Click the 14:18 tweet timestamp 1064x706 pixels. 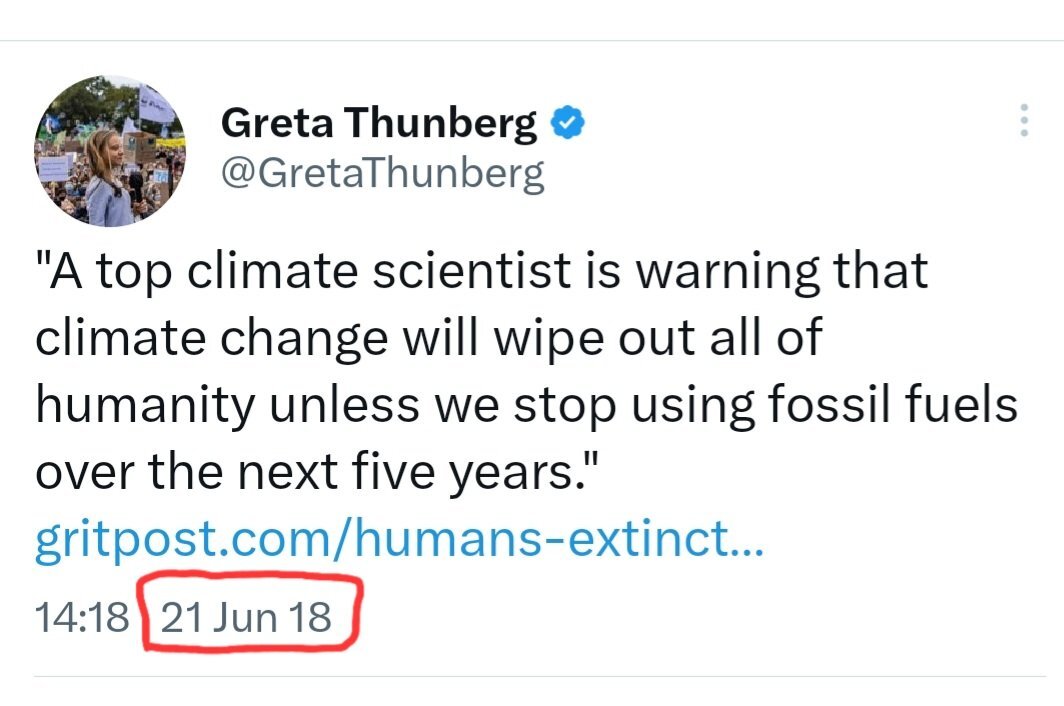click(x=82, y=616)
